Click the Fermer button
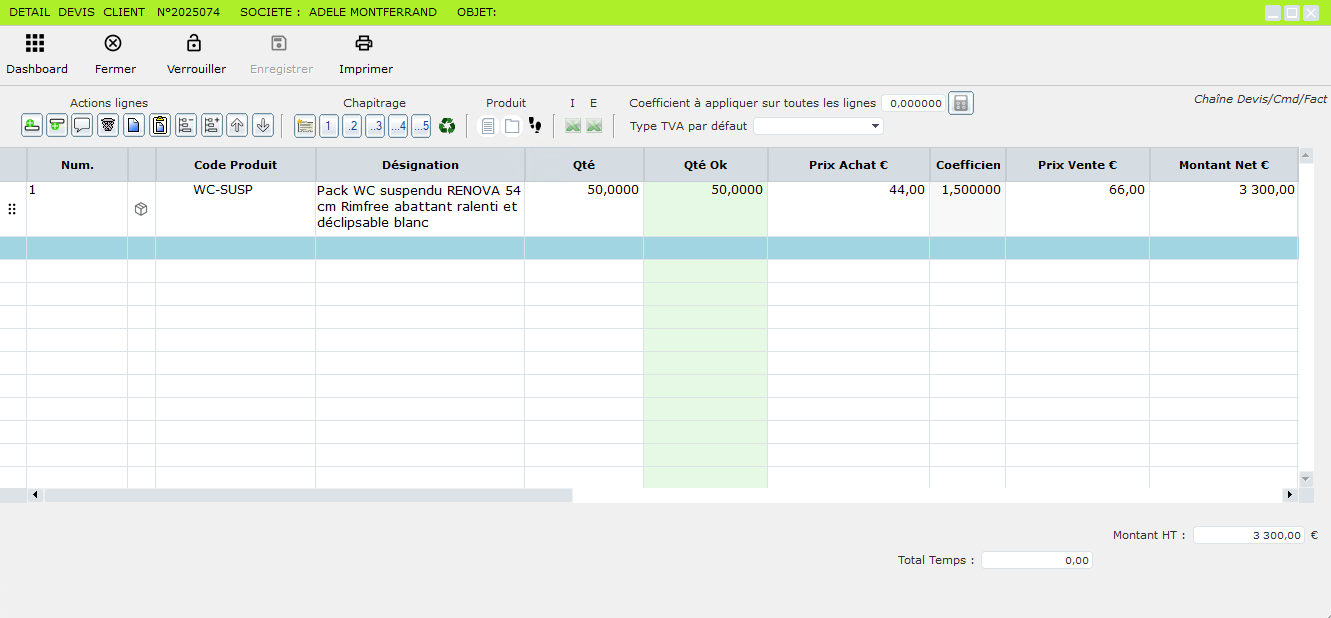This screenshot has width=1331, height=618. [115, 54]
